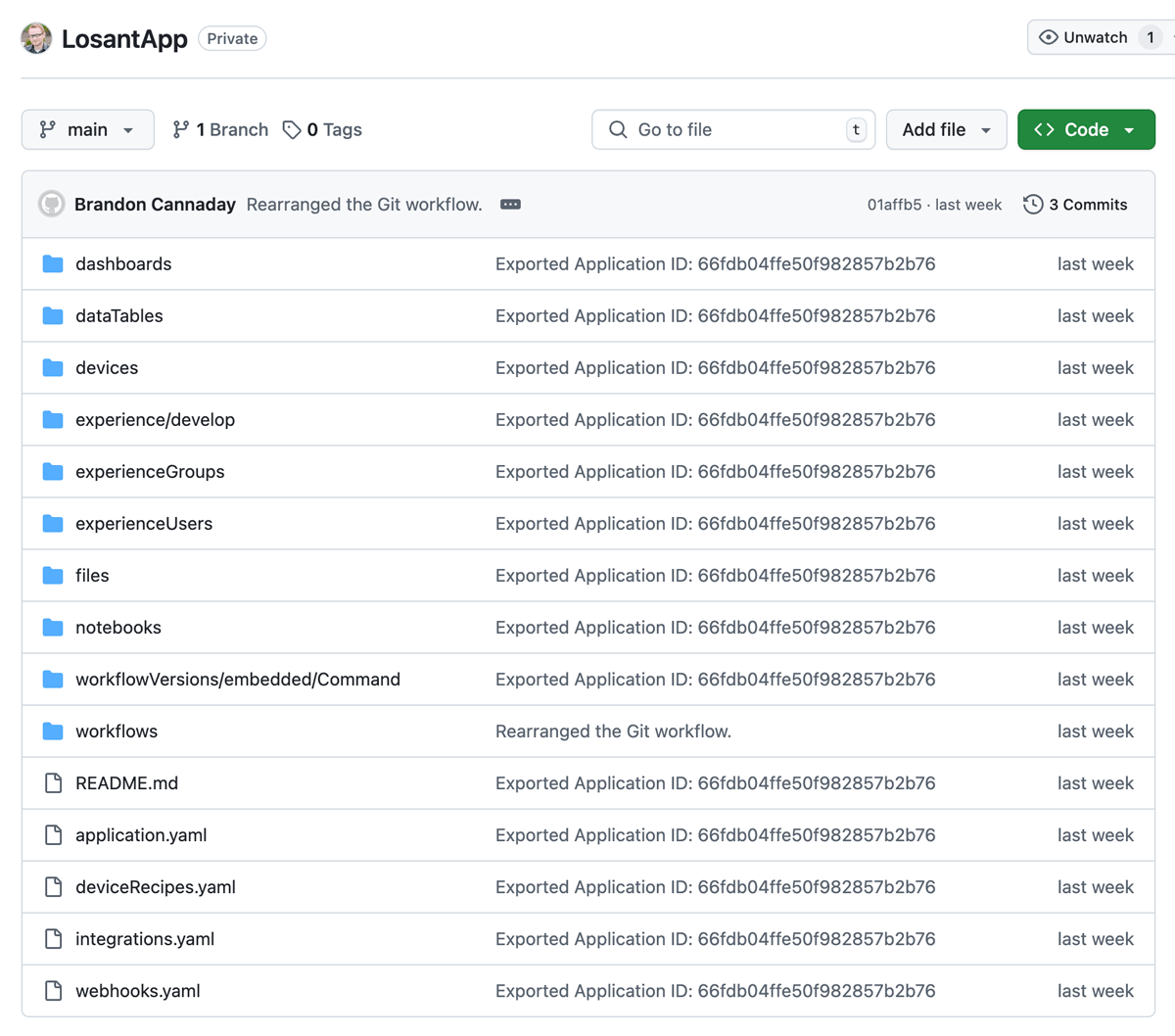Click inside the Go to file search field

732,129
